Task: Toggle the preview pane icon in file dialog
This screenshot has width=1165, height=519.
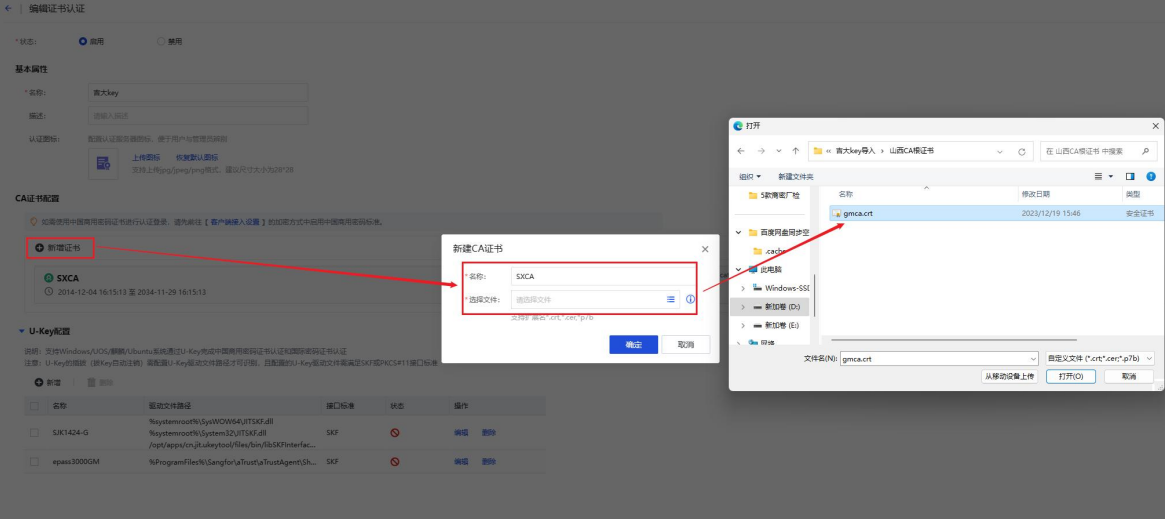Action: coord(1131,176)
